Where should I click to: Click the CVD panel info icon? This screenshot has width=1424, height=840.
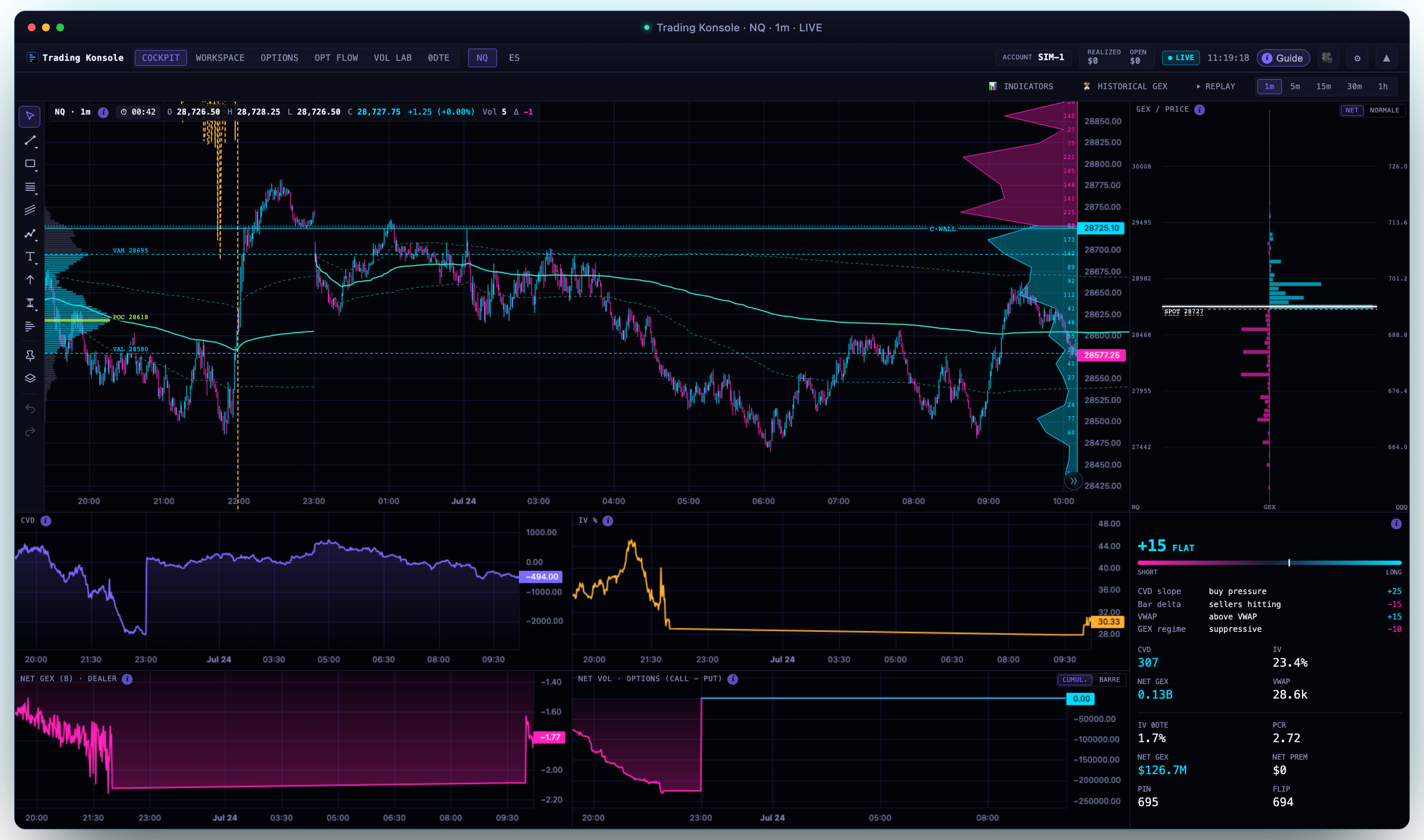click(x=46, y=521)
